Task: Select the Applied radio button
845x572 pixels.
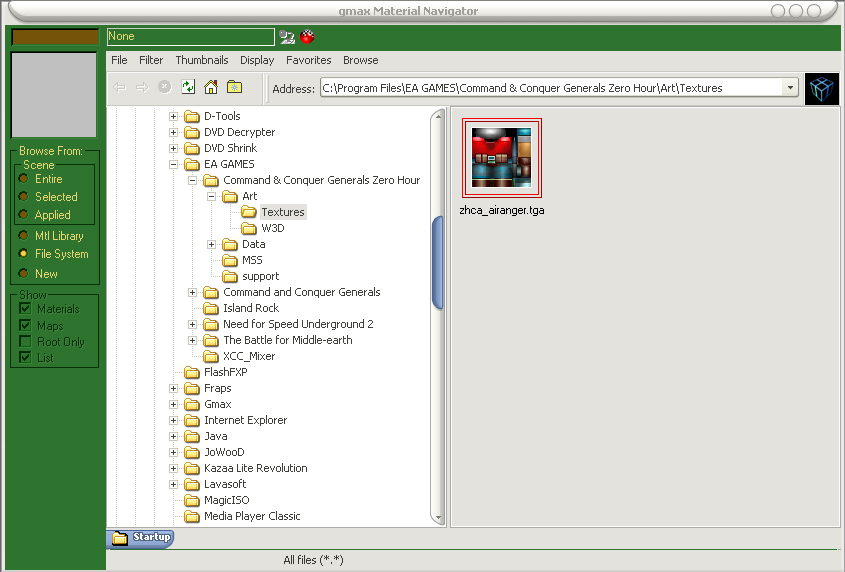Action: (x=23, y=214)
